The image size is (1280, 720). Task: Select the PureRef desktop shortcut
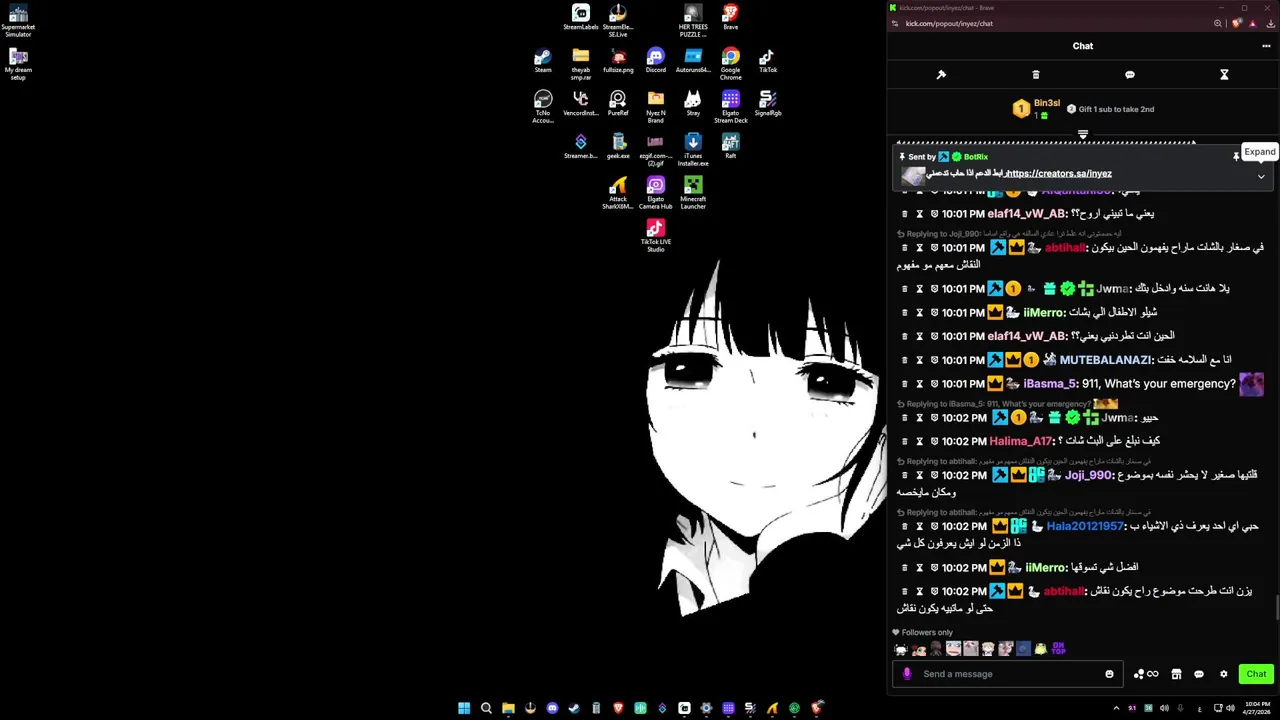click(x=618, y=104)
